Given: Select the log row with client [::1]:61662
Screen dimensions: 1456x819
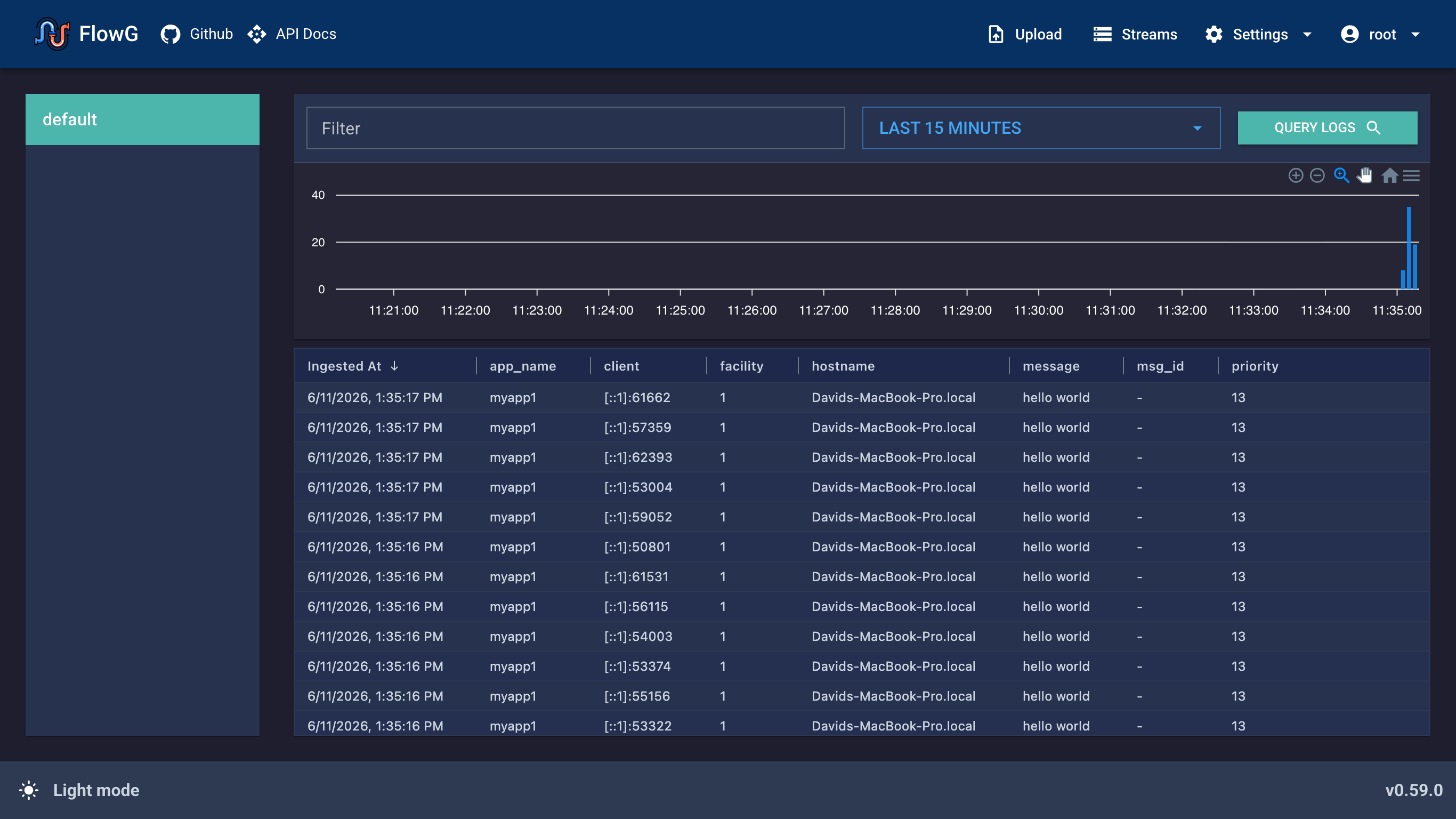Looking at the screenshot, I should point(861,398).
